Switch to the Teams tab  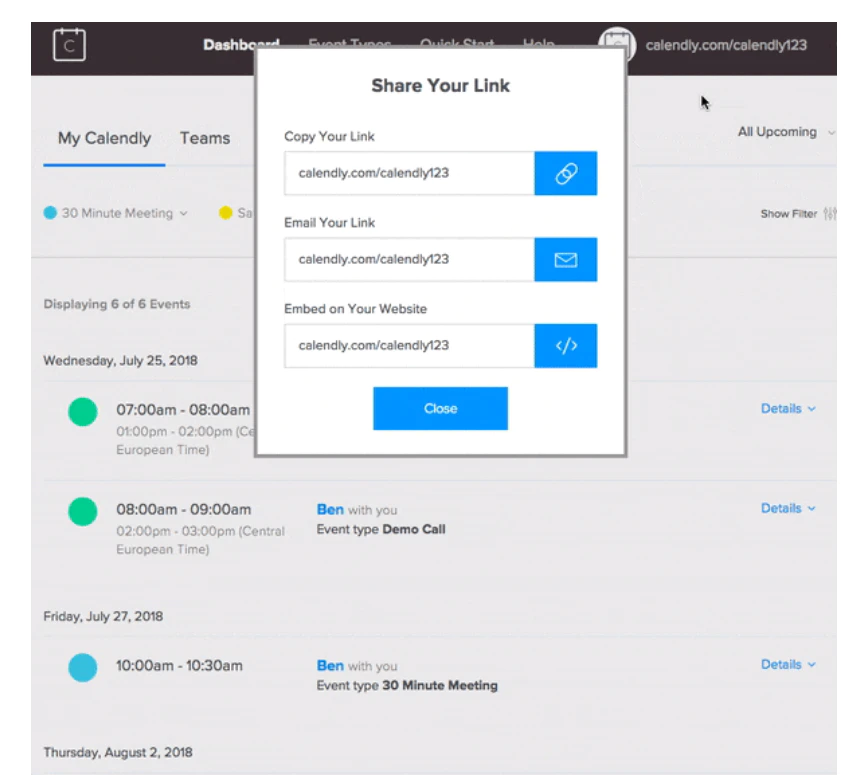click(204, 138)
